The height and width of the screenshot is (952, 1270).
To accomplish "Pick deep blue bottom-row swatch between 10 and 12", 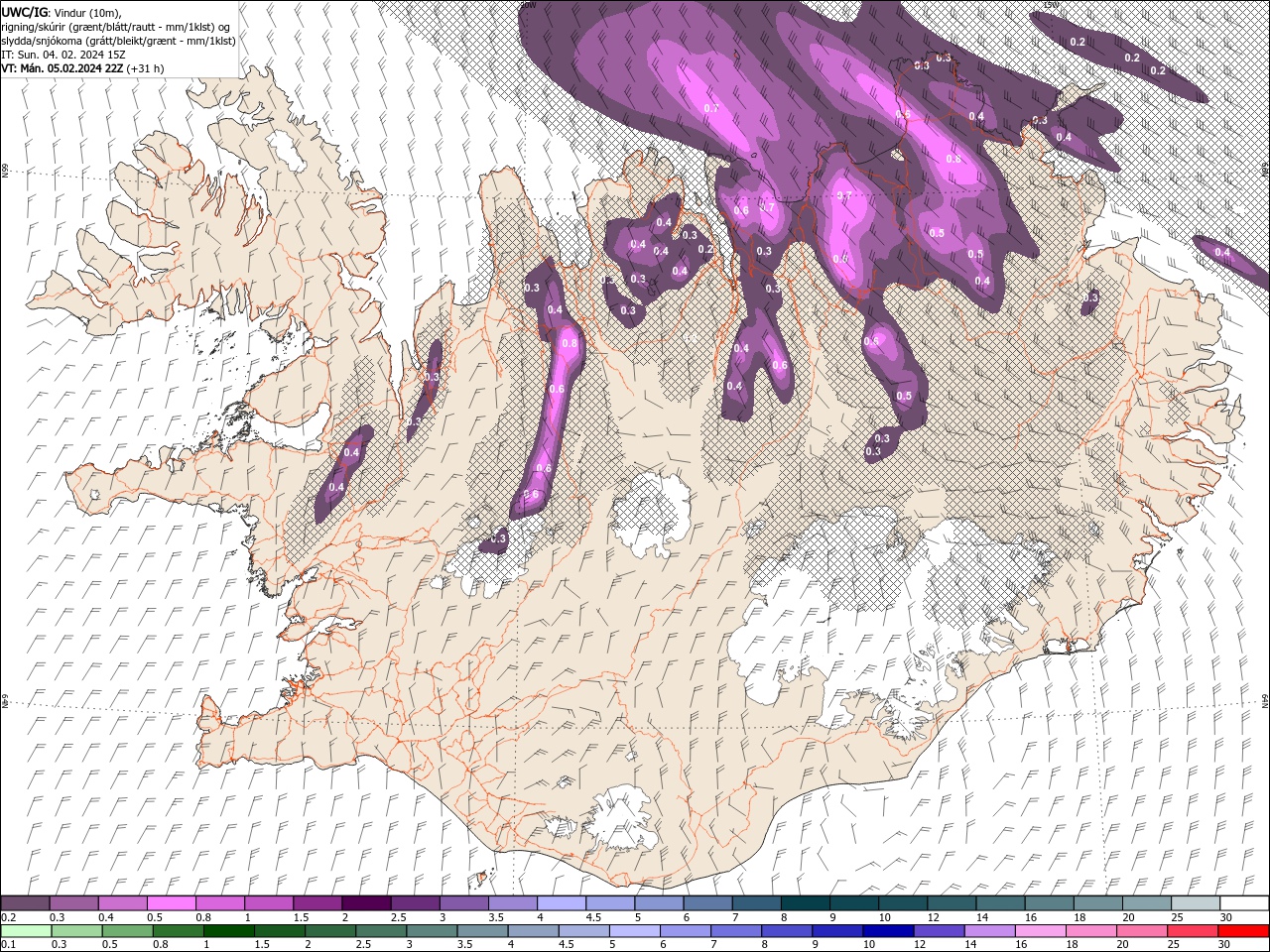I will [889, 931].
